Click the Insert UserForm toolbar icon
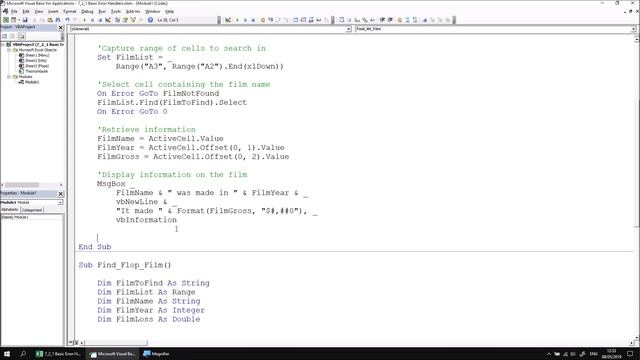 click(13, 20)
